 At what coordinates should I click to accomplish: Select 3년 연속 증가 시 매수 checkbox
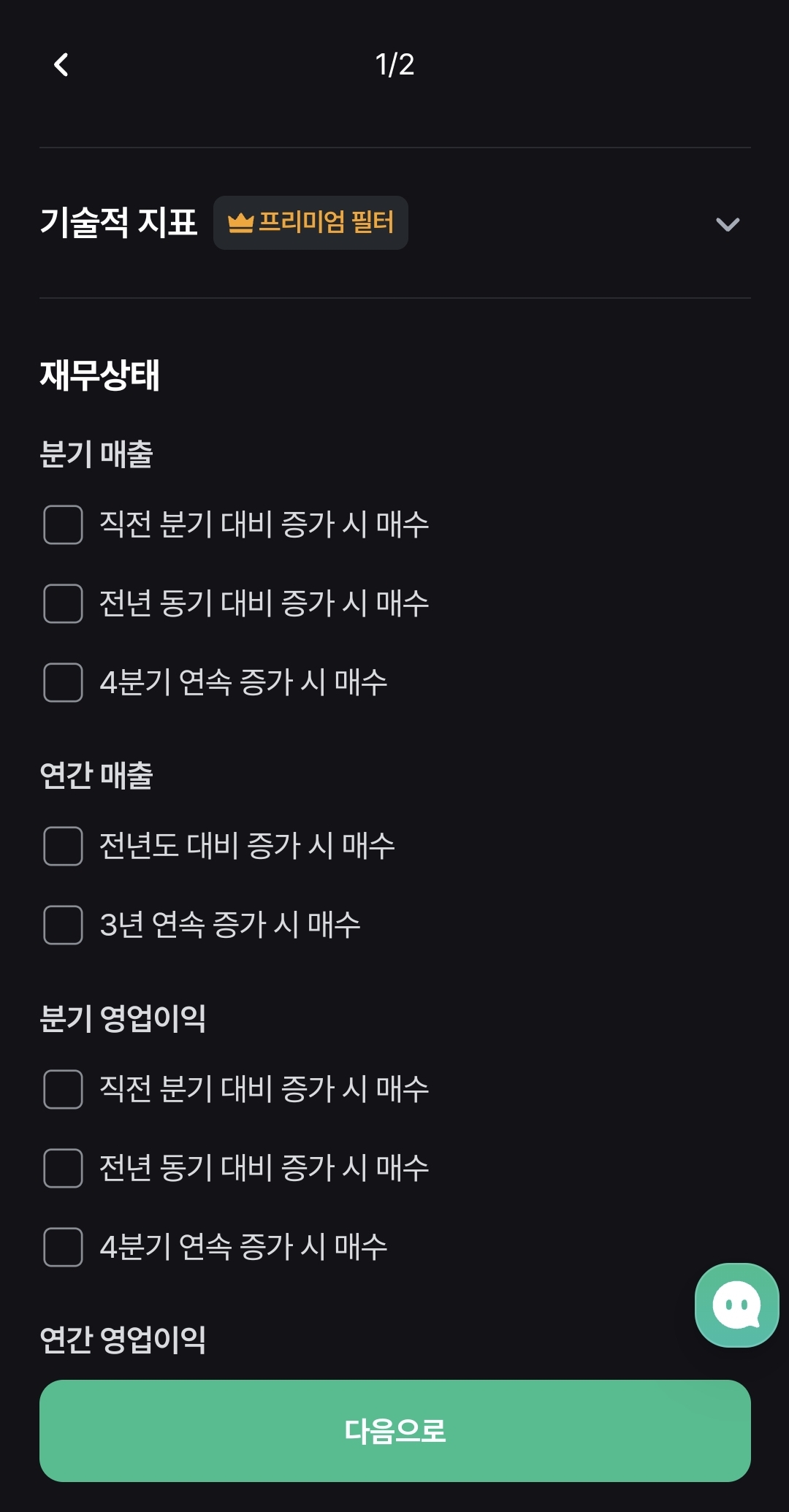[63, 925]
